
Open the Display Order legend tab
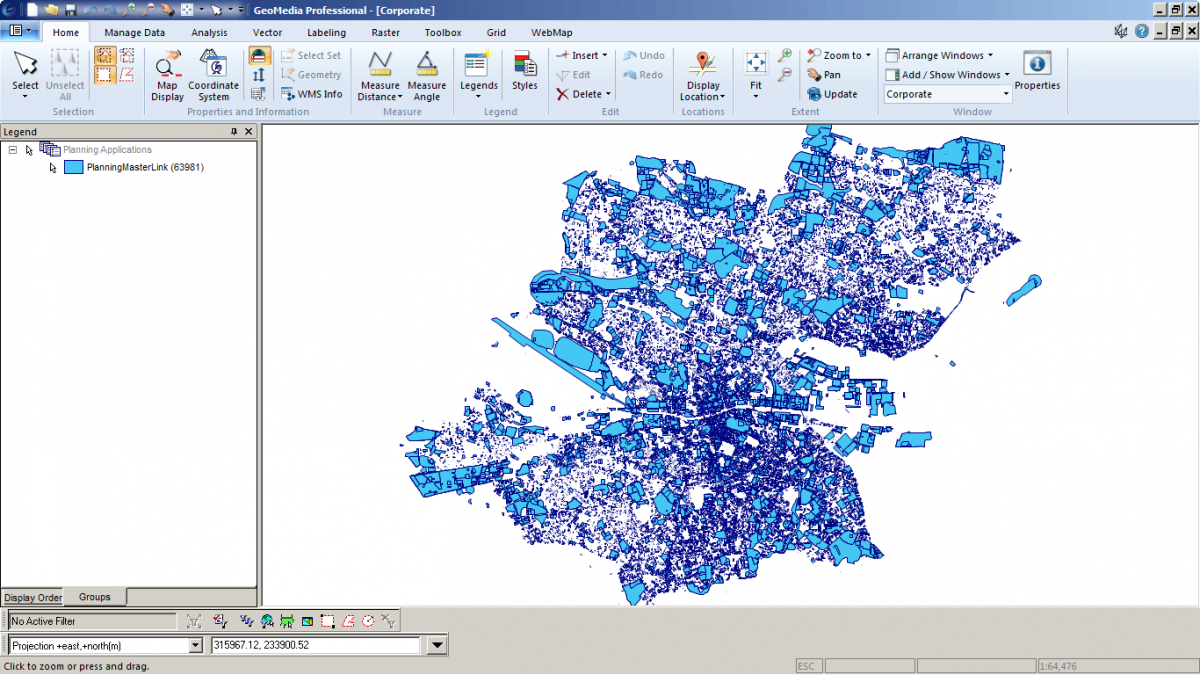click(33, 598)
